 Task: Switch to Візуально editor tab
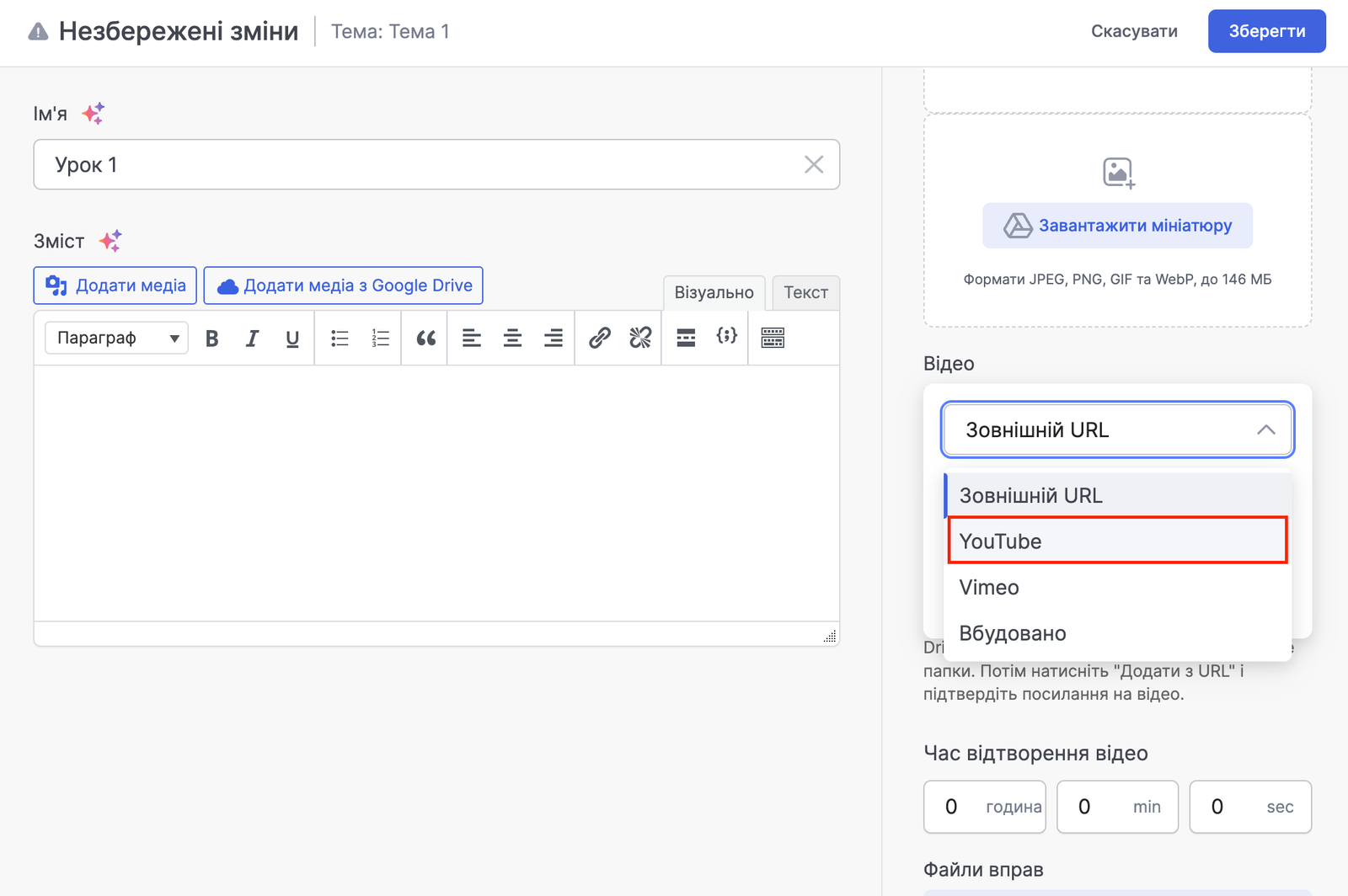pos(714,293)
